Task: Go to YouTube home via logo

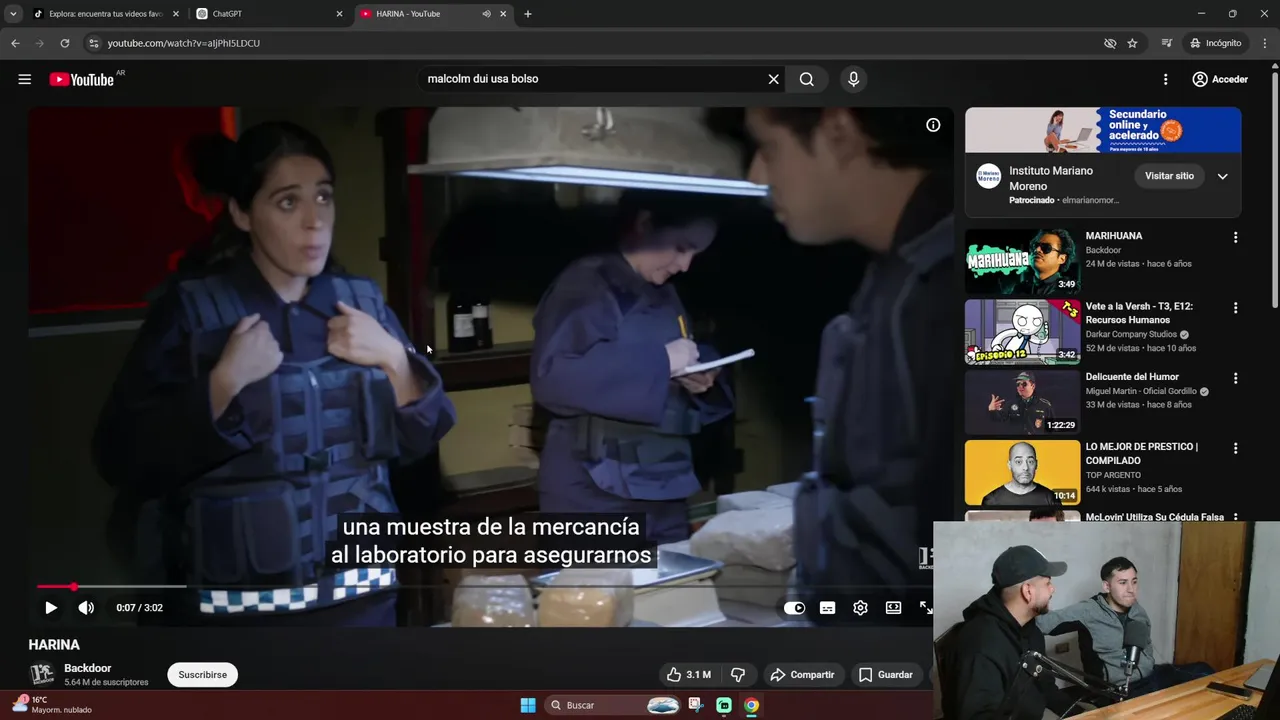Action: click(82, 79)
